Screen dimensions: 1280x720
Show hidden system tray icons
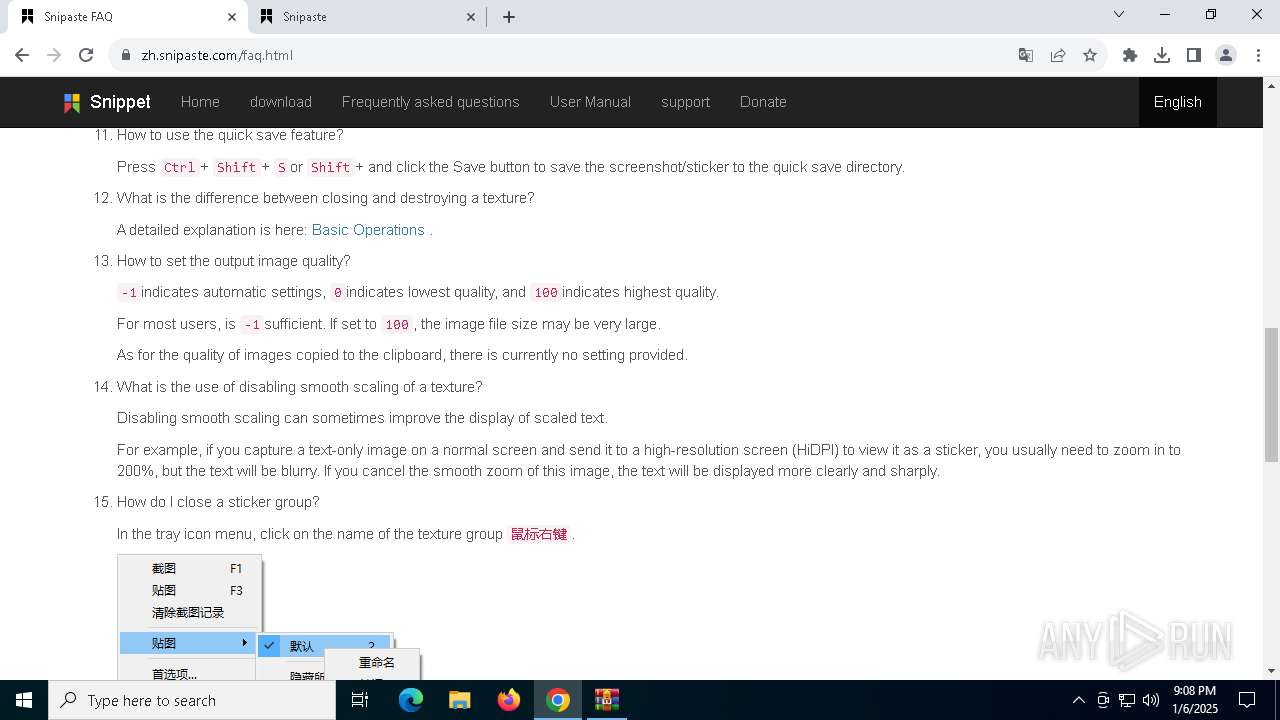1078,700
